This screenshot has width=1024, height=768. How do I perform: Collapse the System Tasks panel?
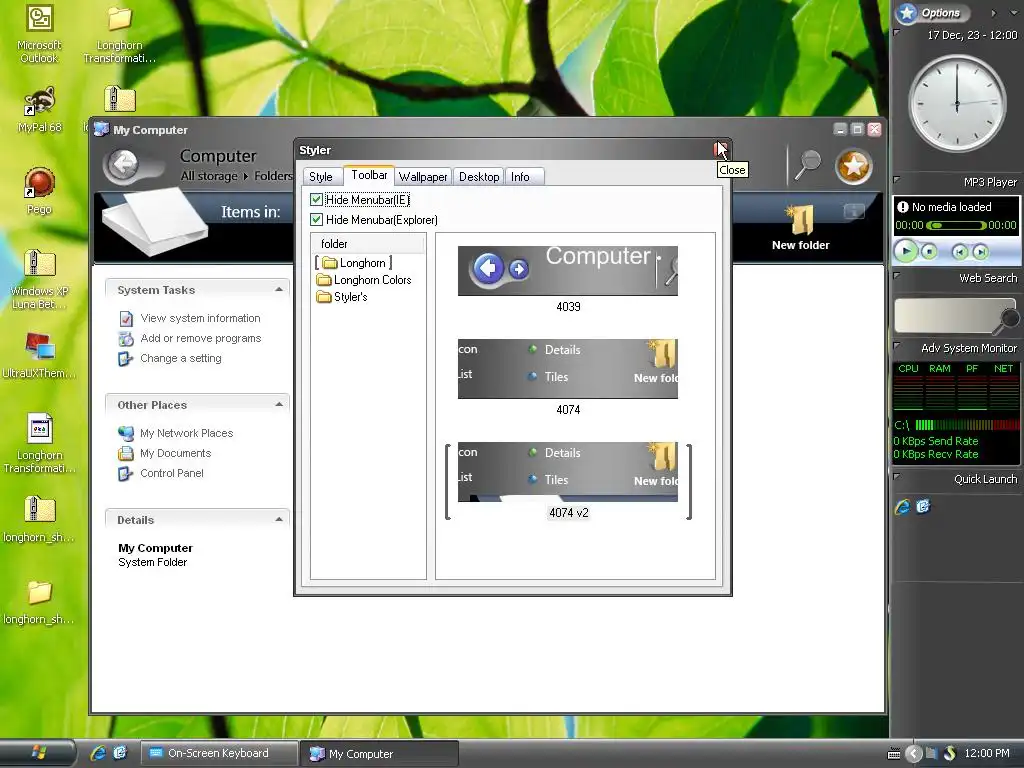click(x=279, y=289)
